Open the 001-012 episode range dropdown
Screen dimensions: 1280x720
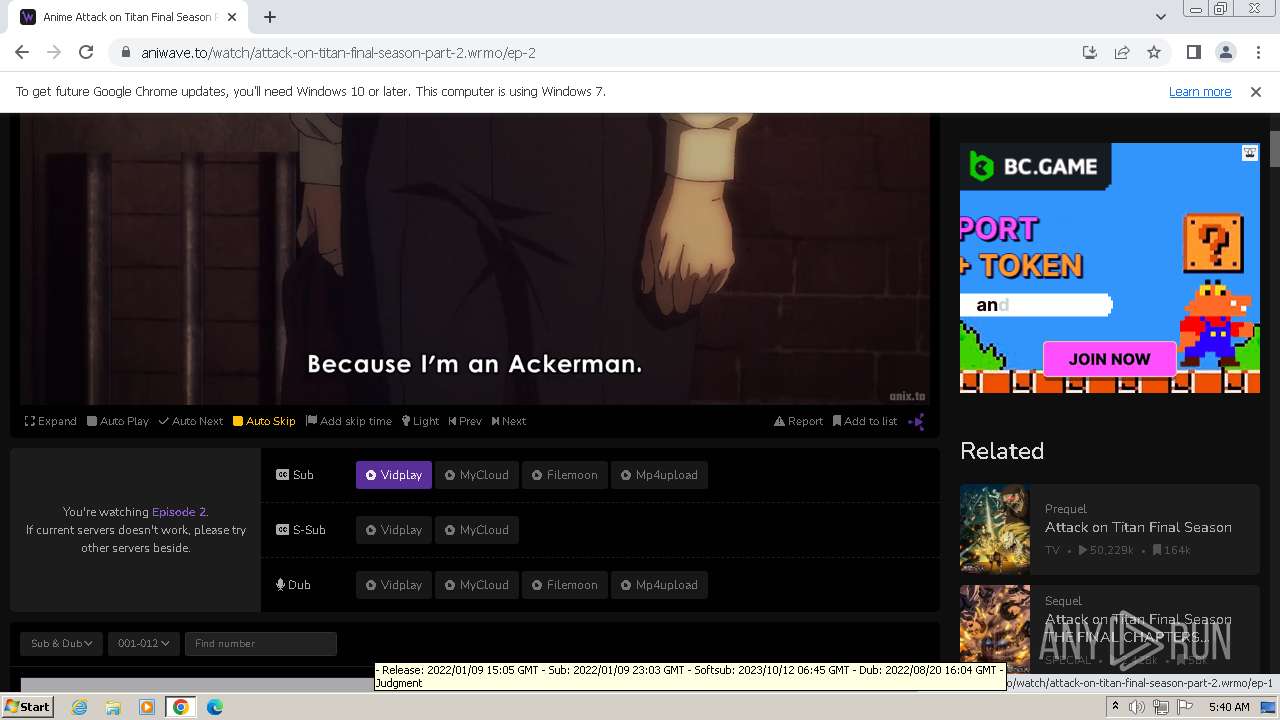click(x=143, y=643)
